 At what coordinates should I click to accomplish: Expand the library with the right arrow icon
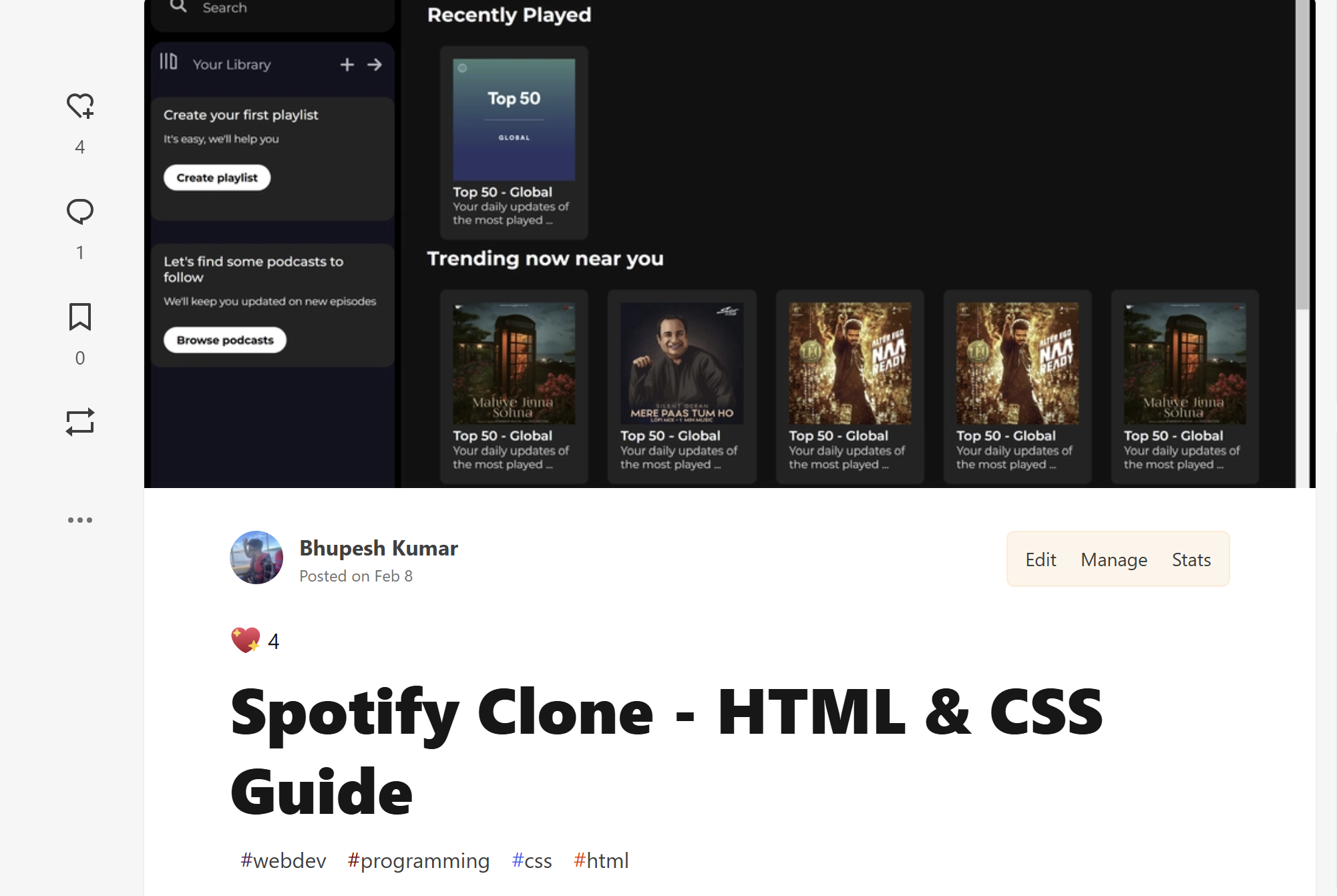(x=374, y=64)
